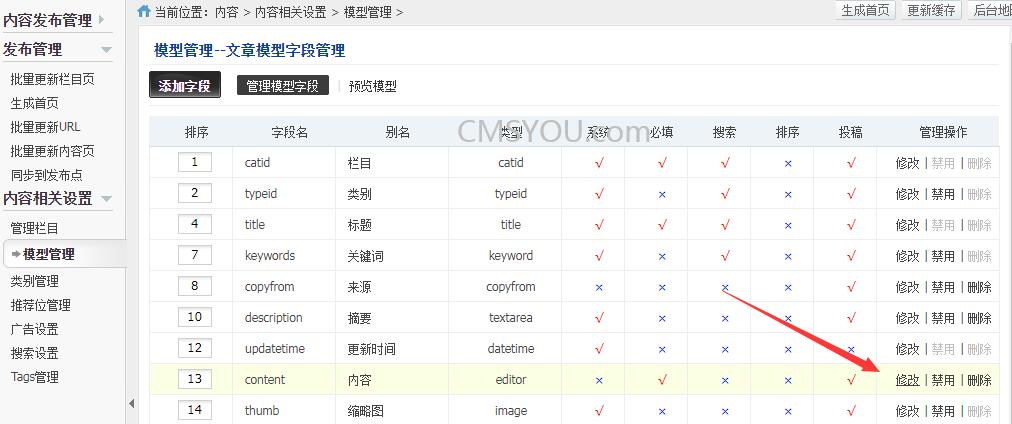The height and width of the screenshot is (424, 1012).
Task: Click 禁用 for the content field
Action: coord(943,380)
